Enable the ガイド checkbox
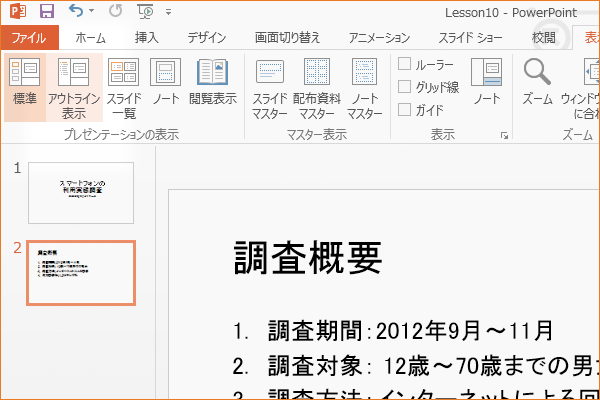Screen dimensions: 600x400 coord(404,109)
